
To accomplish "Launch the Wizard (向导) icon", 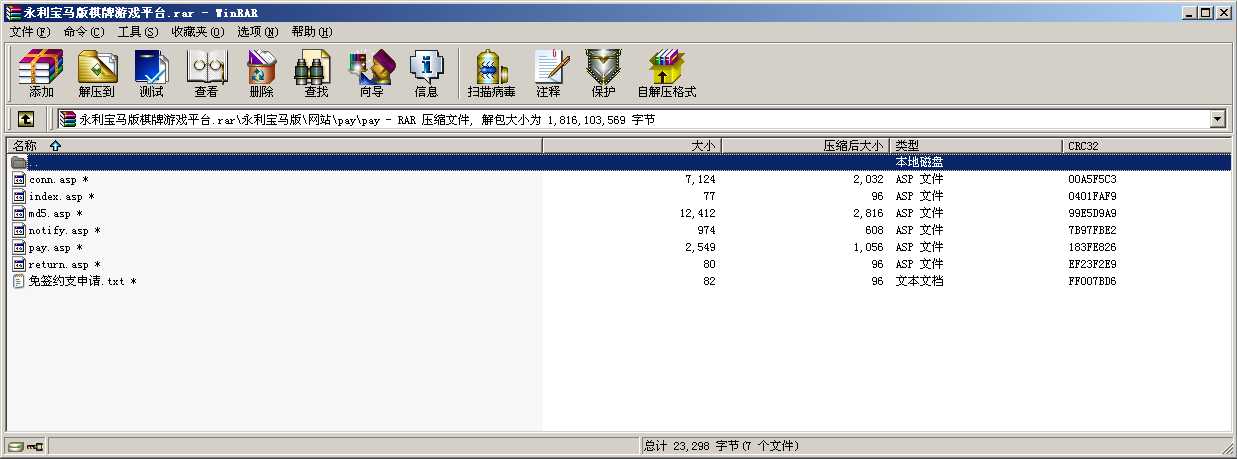I will click(x=371, y=73).
